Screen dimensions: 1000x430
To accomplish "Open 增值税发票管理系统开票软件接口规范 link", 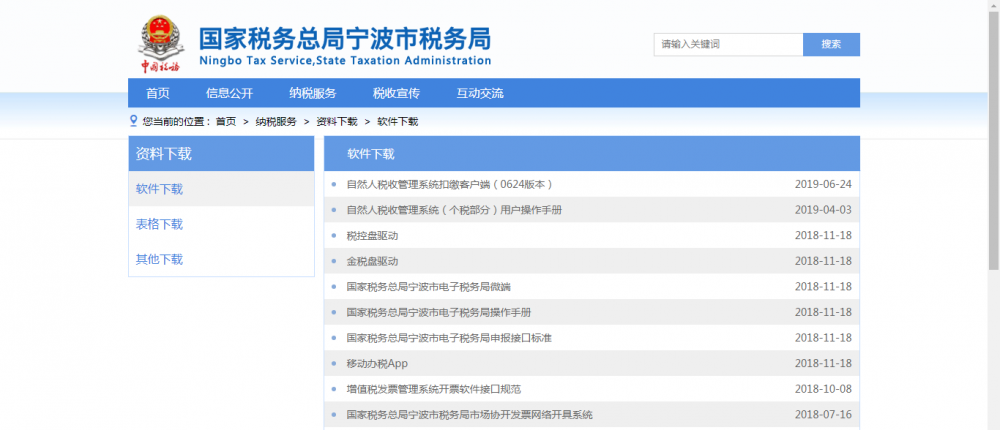I will click(x=433, y=389).
